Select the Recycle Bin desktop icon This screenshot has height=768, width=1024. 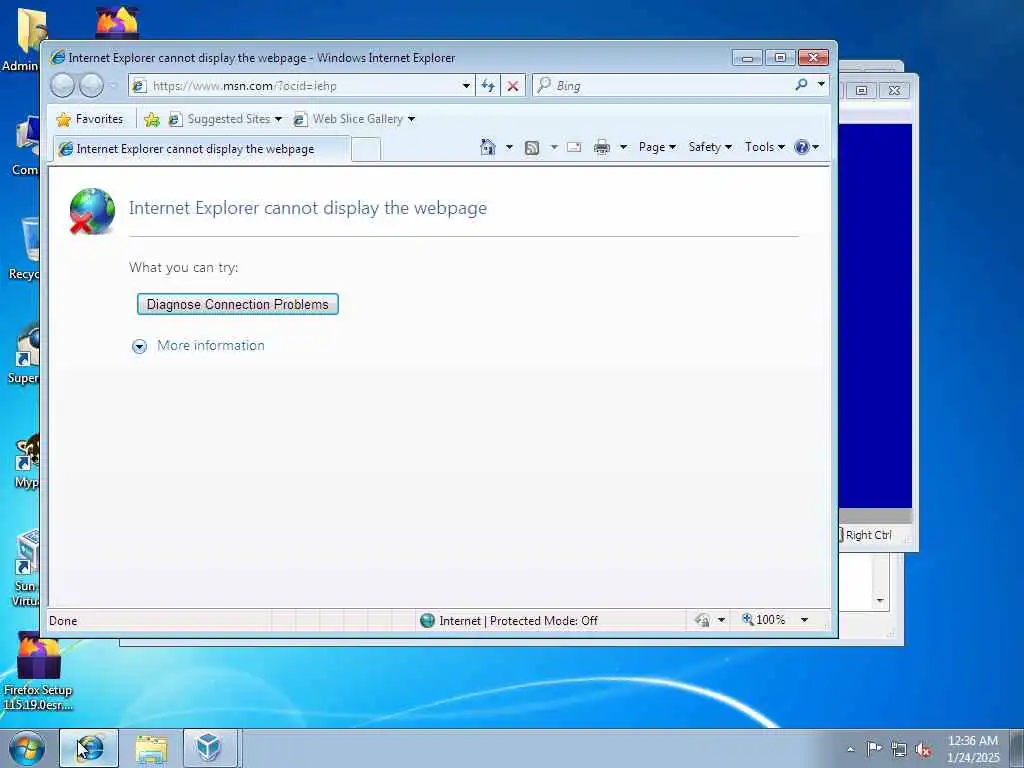point(22,250)
